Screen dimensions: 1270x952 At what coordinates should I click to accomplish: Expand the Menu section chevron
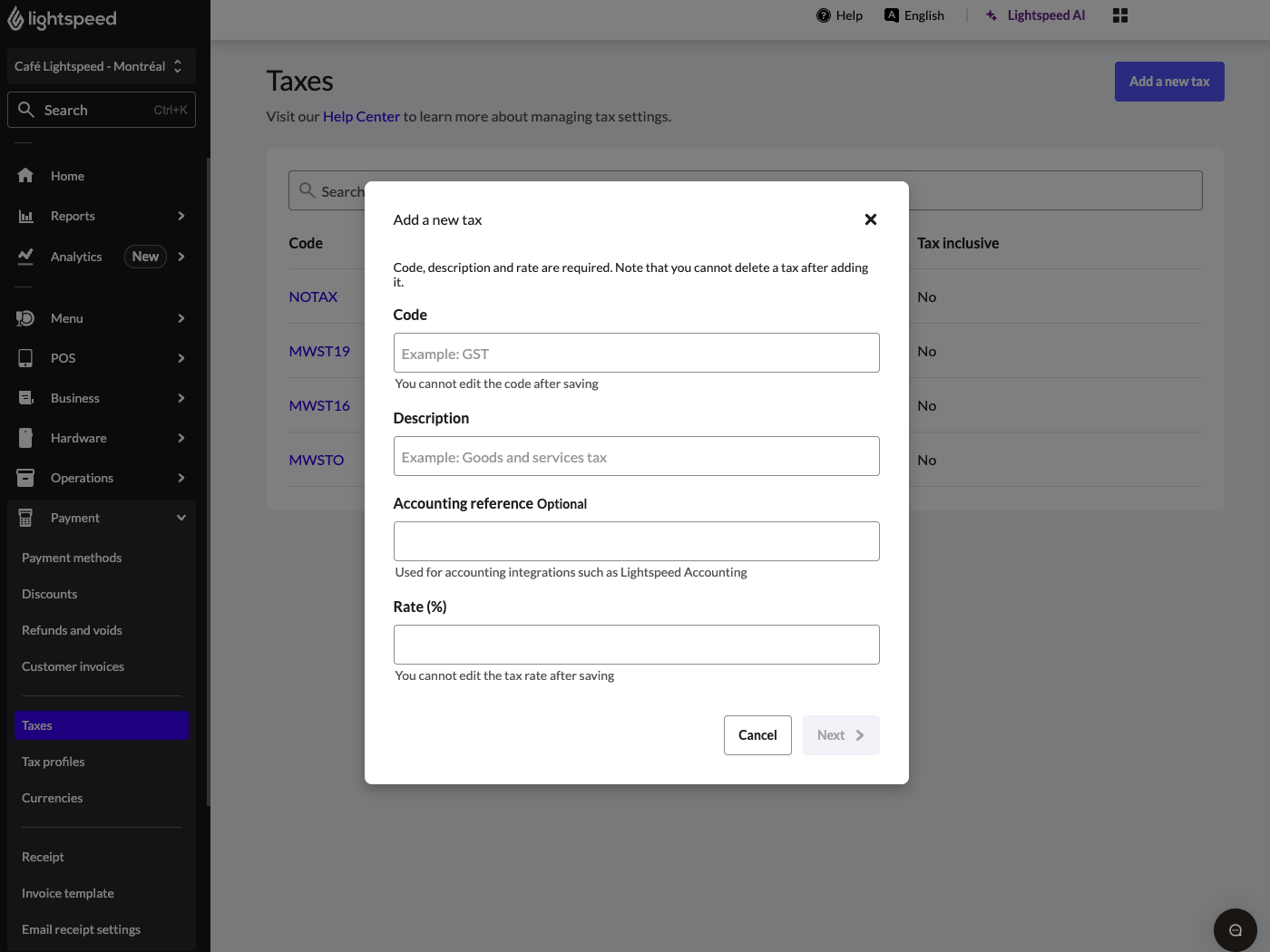coord(181,318)
